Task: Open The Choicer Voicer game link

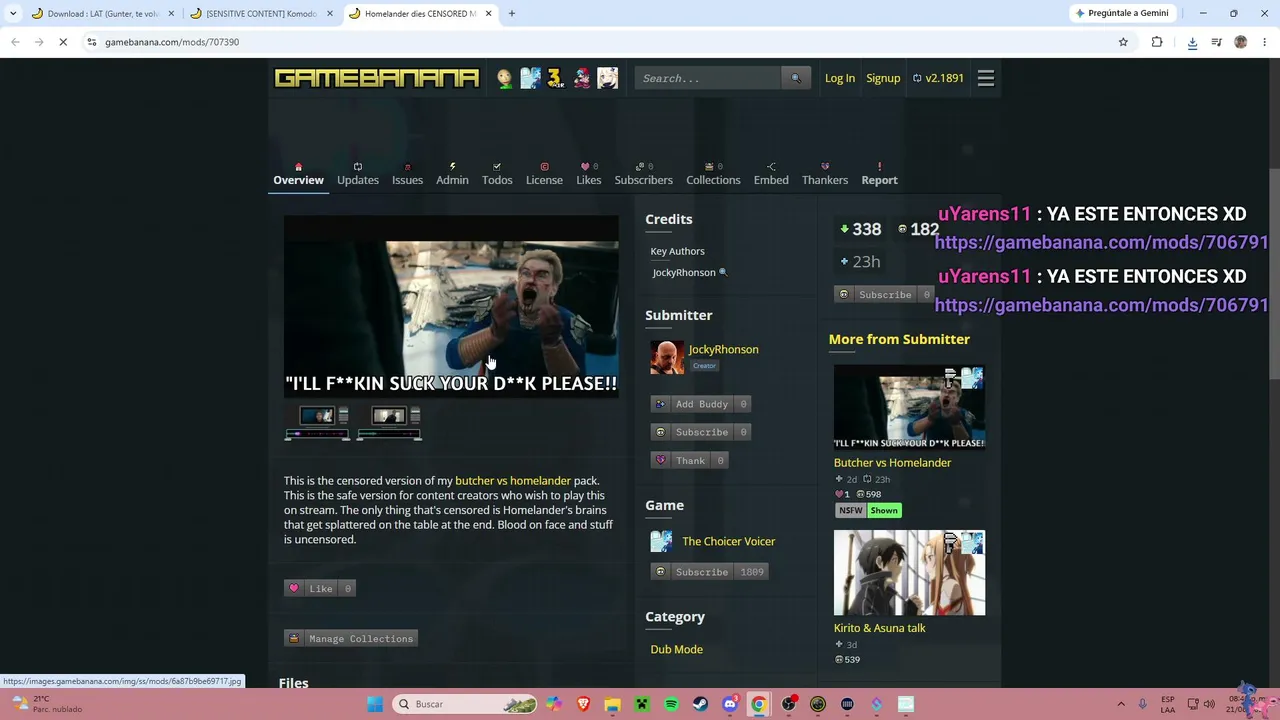Action: tap(729, 542)
